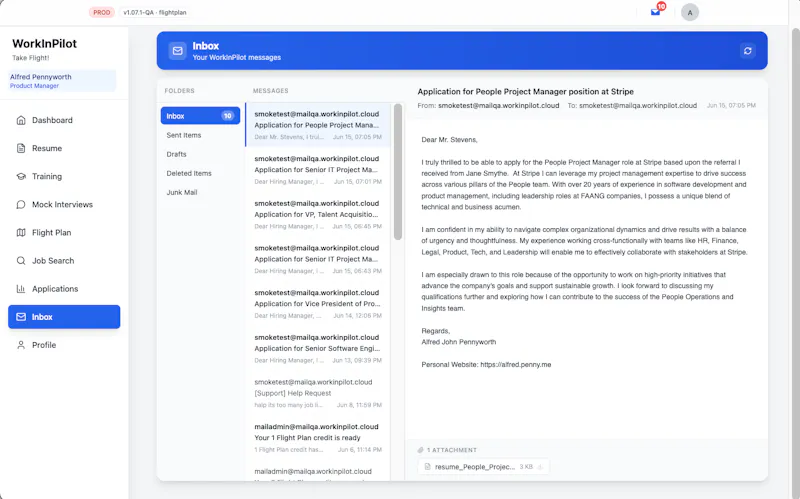Select the Inbox mail folder
The height and width of the screenshot is (499, 800).
pos(200,116)
